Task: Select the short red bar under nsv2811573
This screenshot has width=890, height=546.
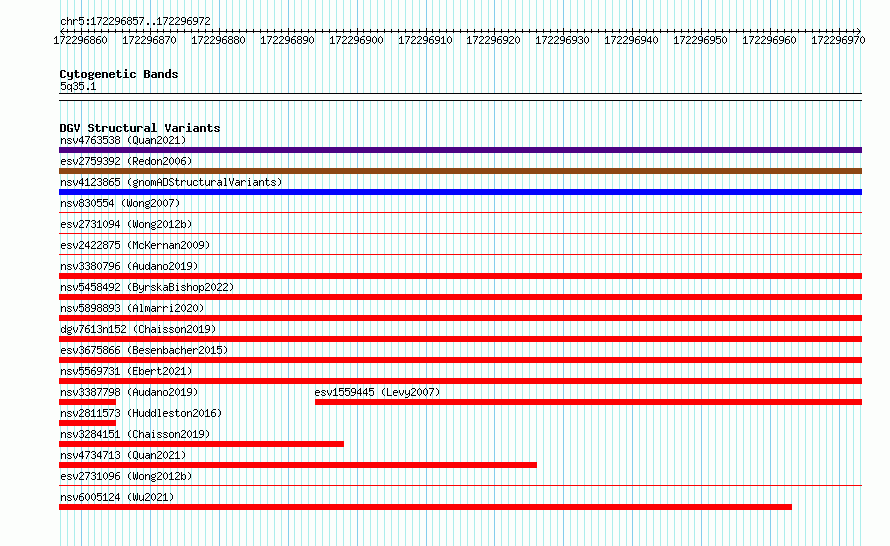Action: (87, 423)
